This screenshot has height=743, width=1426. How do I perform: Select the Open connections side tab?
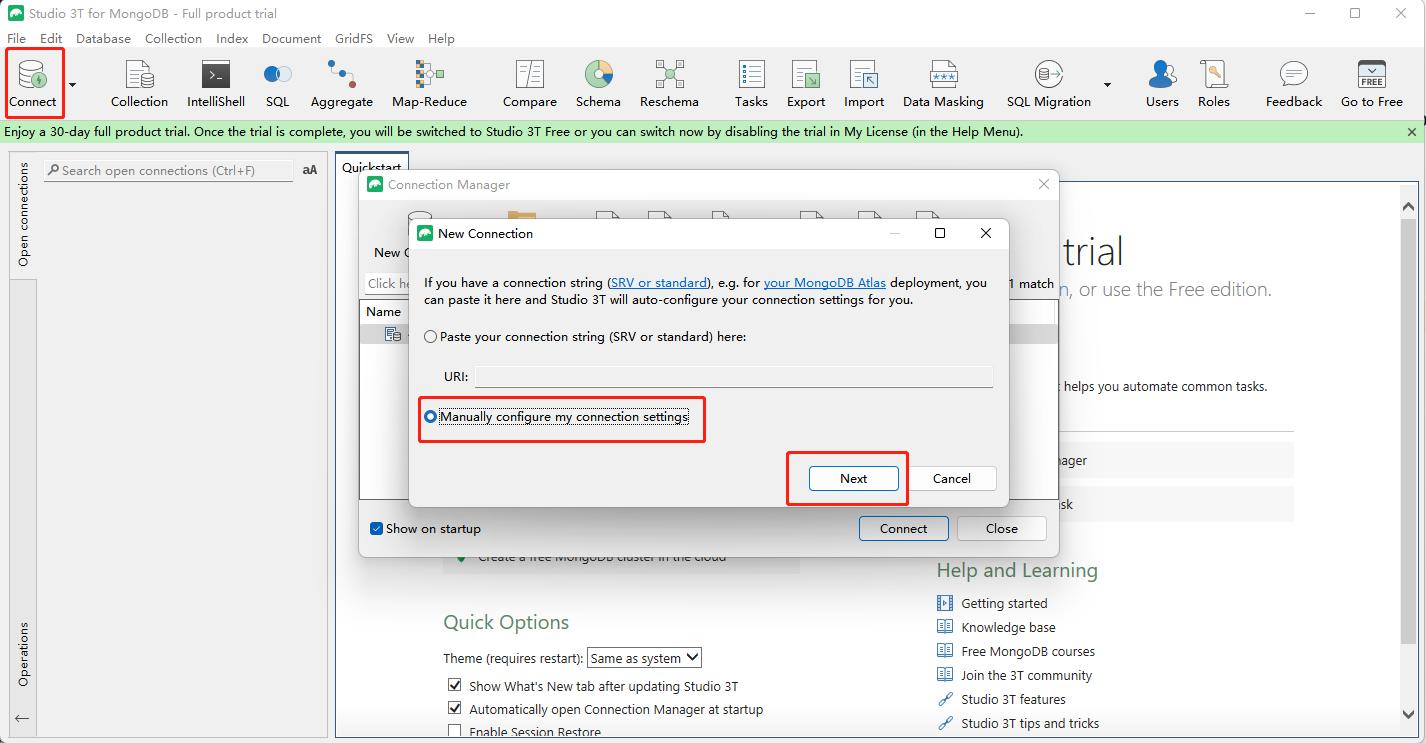click(24, 214)
